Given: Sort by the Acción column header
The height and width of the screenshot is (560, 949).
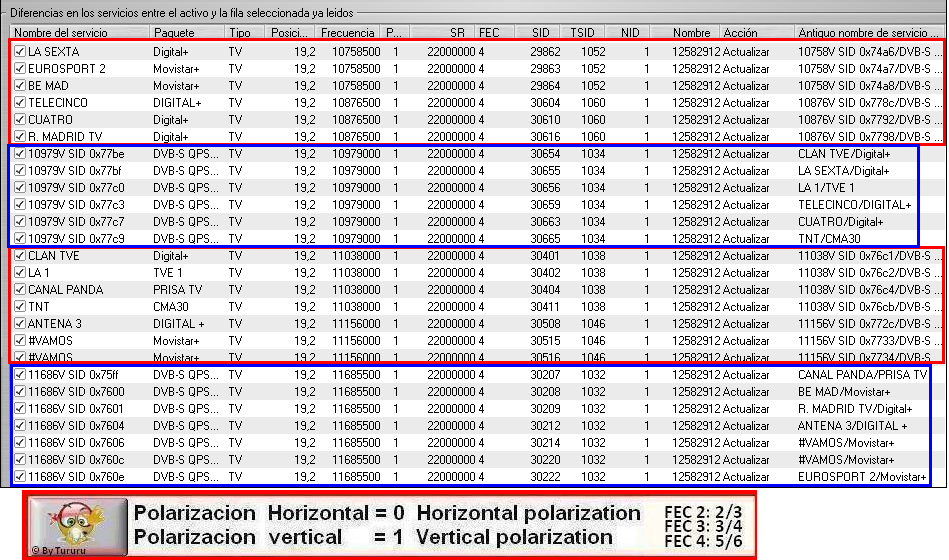Looking at the screenshot, I should pyautogui.click(x=757, y=33).
